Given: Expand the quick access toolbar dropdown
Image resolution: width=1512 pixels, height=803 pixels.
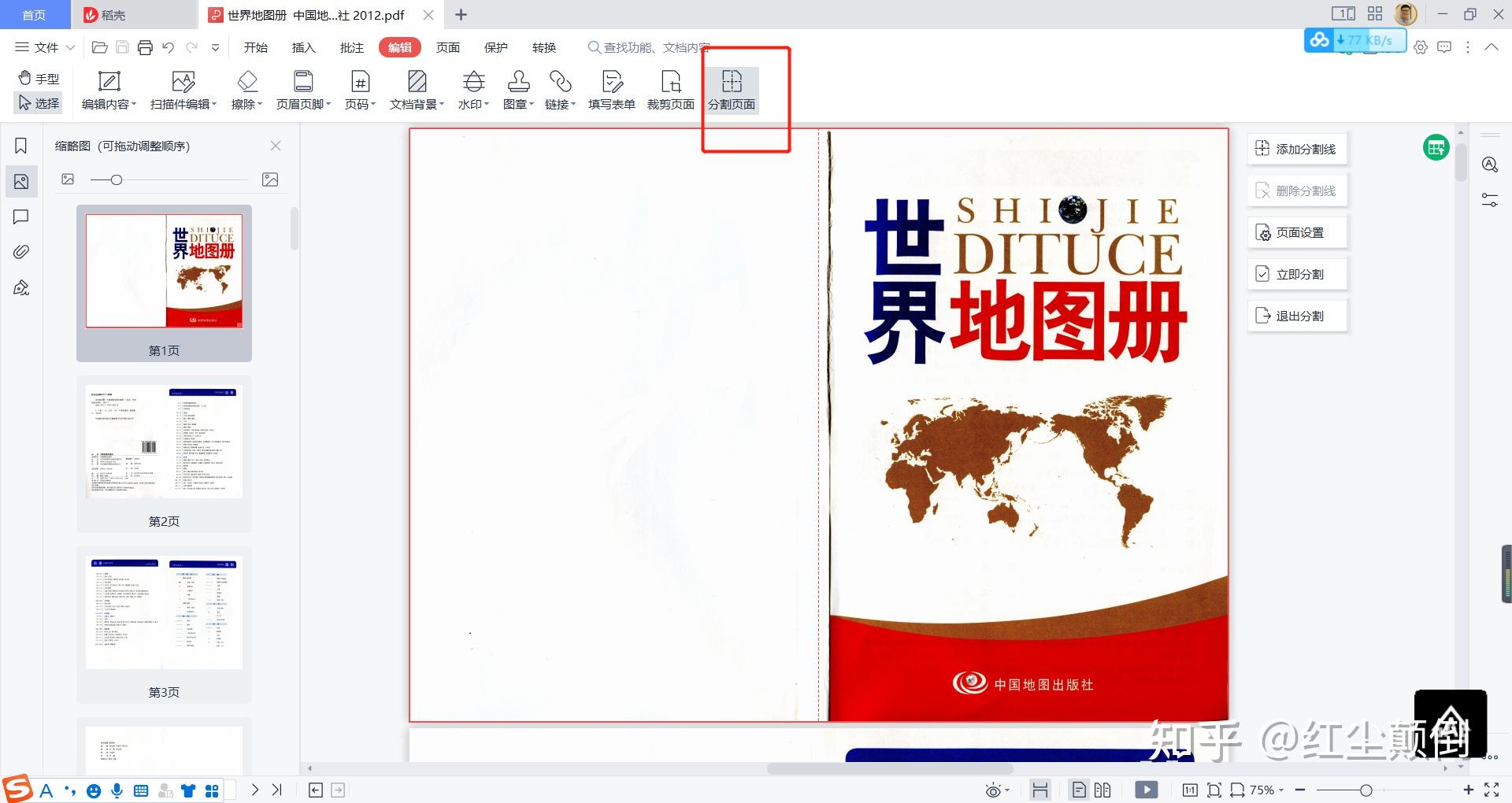Looking at the screenshot, I should tap(215, 47).
